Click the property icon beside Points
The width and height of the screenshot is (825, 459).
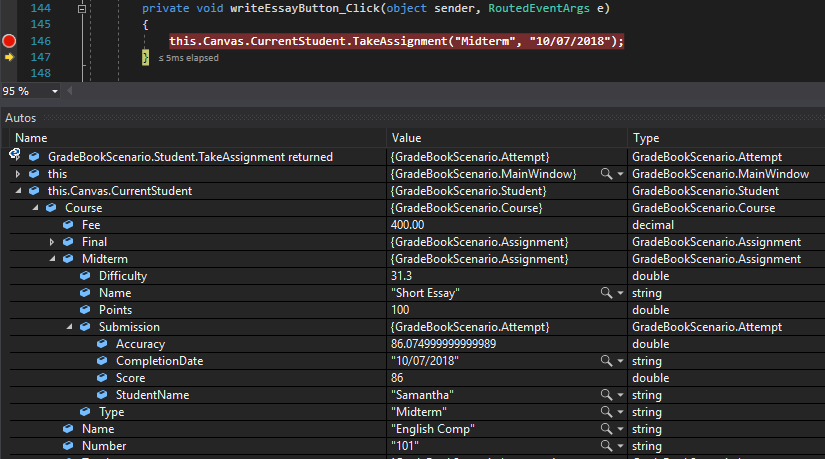[85, 310]
